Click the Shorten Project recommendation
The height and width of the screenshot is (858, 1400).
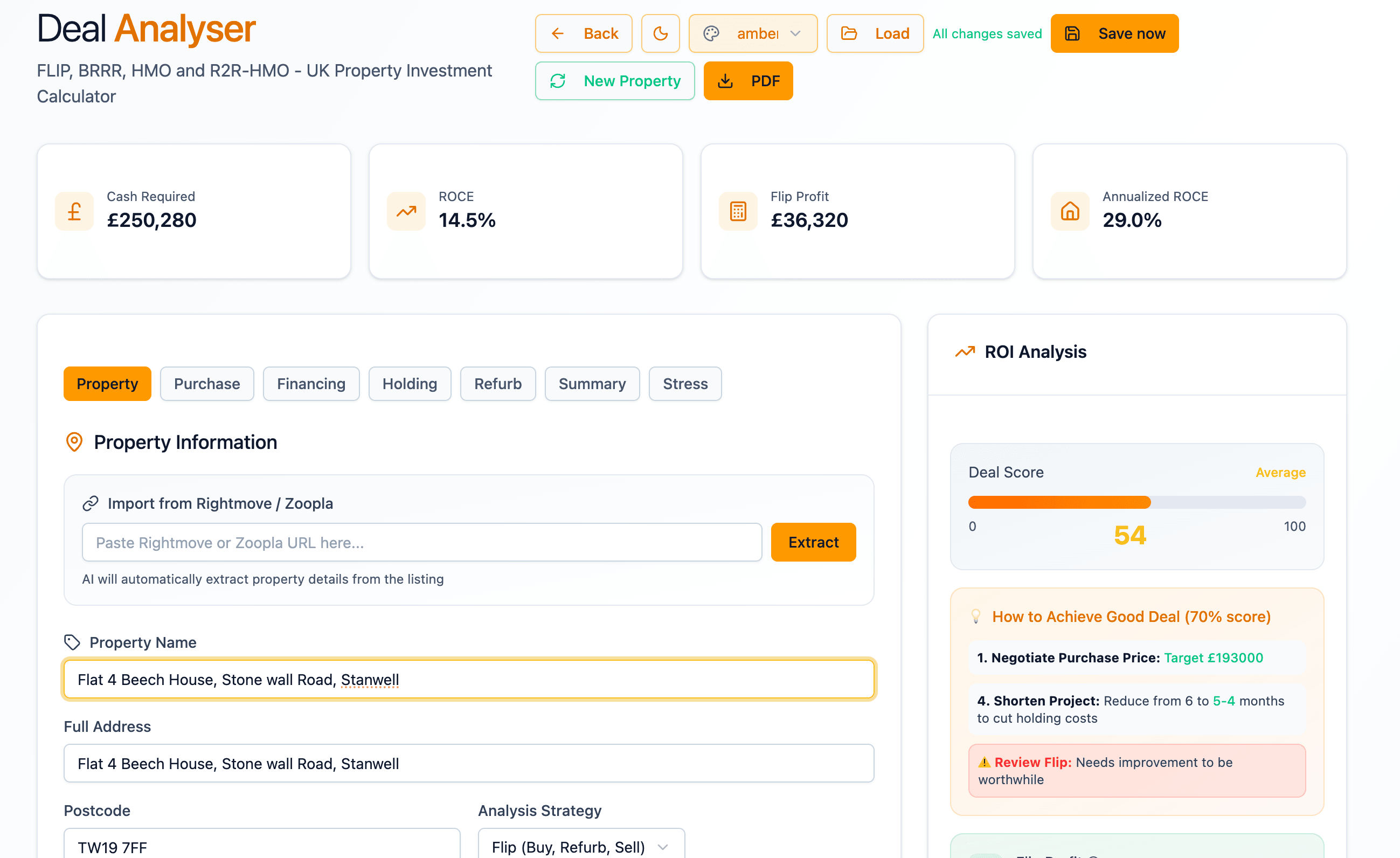[1137, 709]
